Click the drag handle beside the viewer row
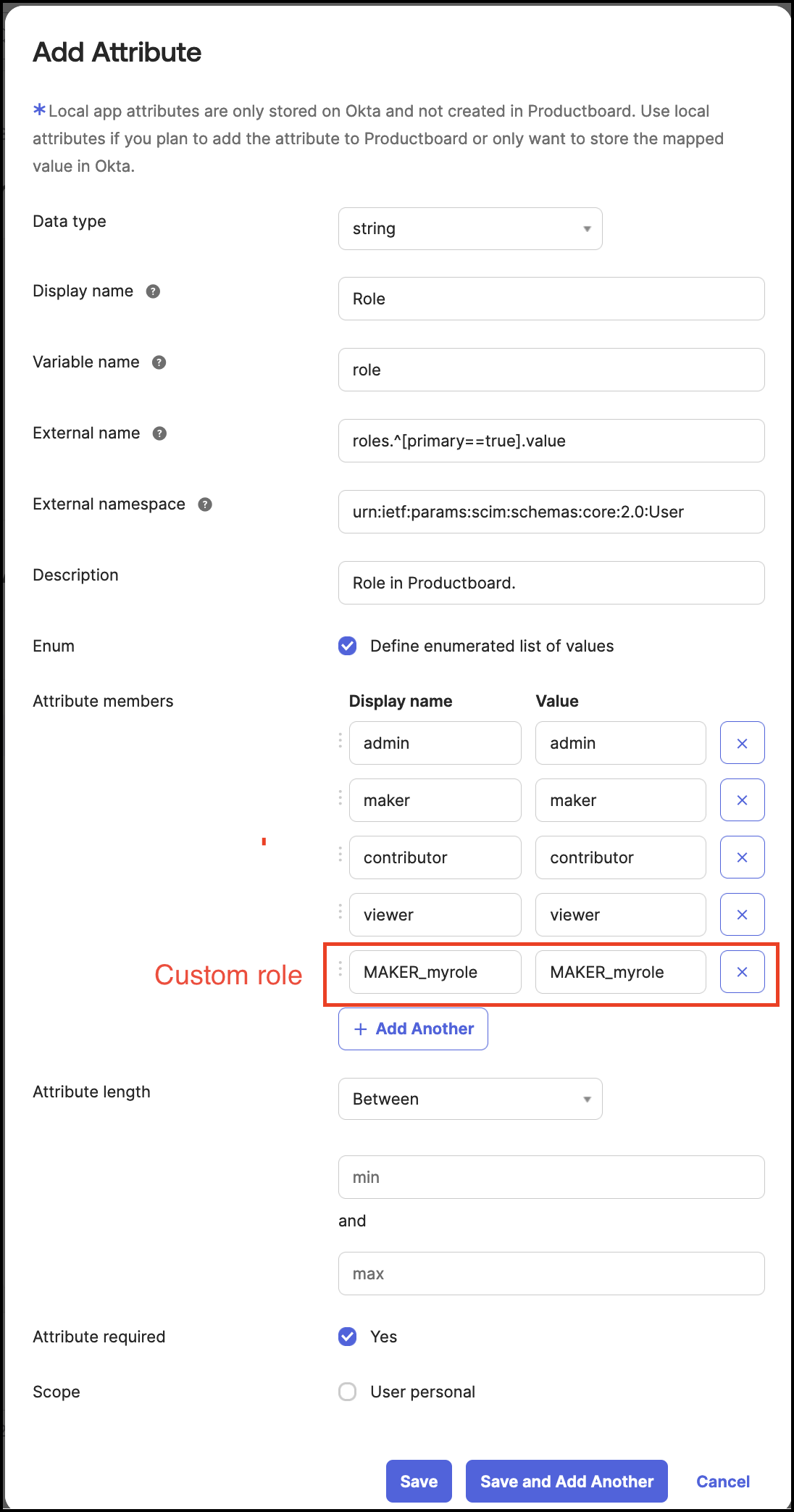794x1512 pixels. (340, 912)
